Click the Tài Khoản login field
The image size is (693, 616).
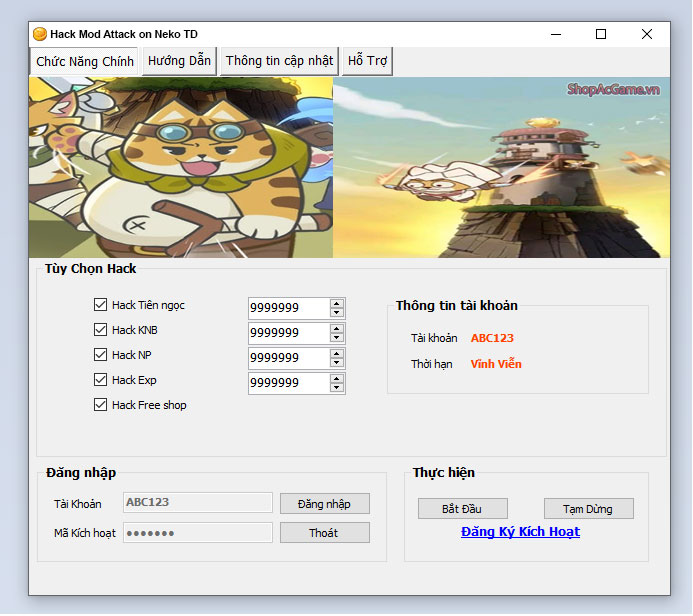tap(198, 502)
